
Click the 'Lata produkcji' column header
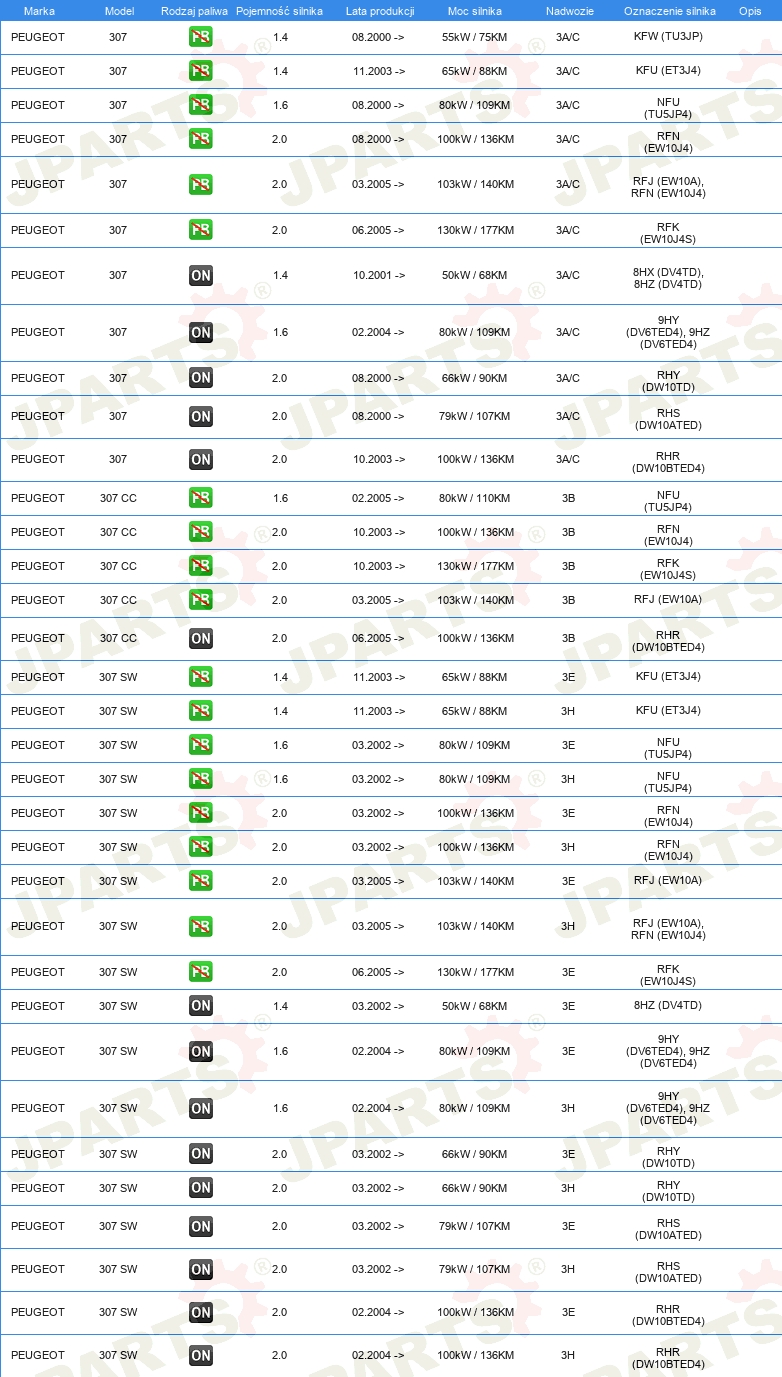(x=380, y=10)
